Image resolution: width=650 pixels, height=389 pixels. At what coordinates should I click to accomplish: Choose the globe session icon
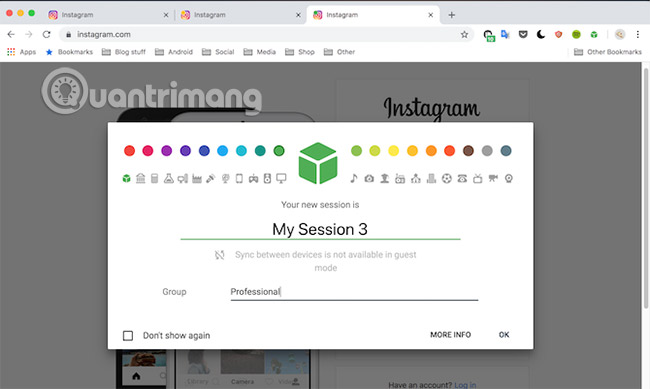tap(225, 179)
